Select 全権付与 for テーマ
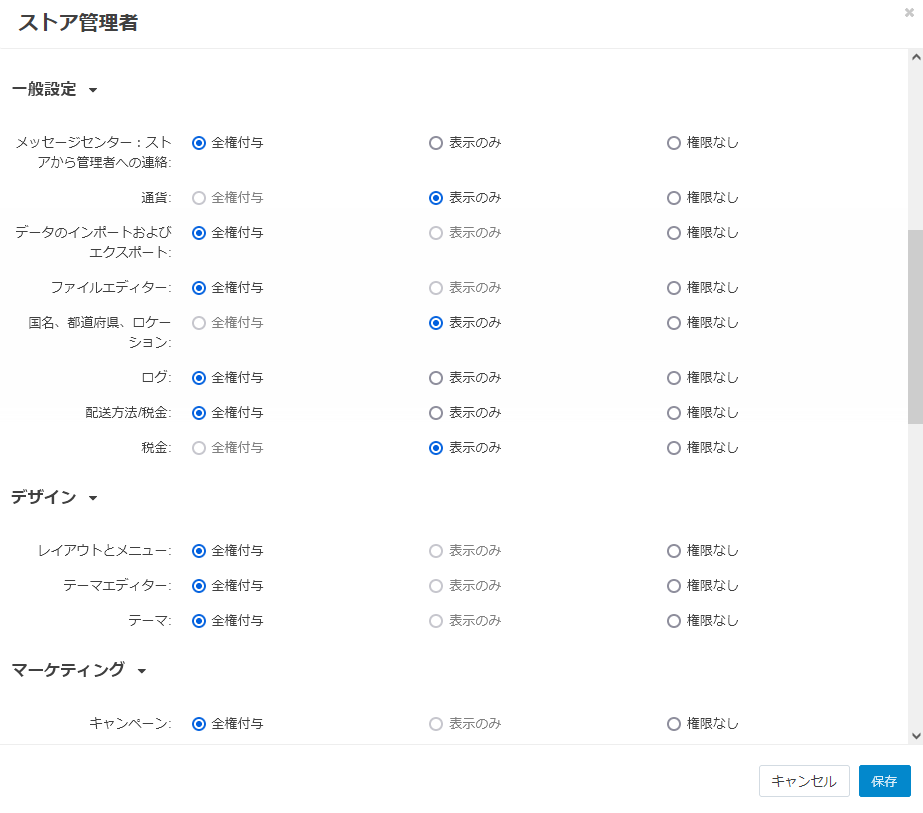Image resolution: width=923 pixels, height=813 pixels. click(x=199, y=621)
